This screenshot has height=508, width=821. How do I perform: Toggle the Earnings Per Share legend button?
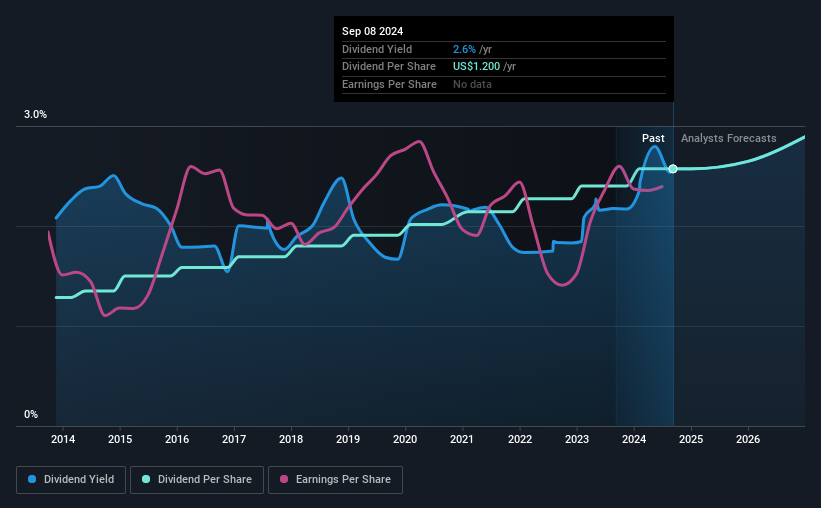[336, 480]
